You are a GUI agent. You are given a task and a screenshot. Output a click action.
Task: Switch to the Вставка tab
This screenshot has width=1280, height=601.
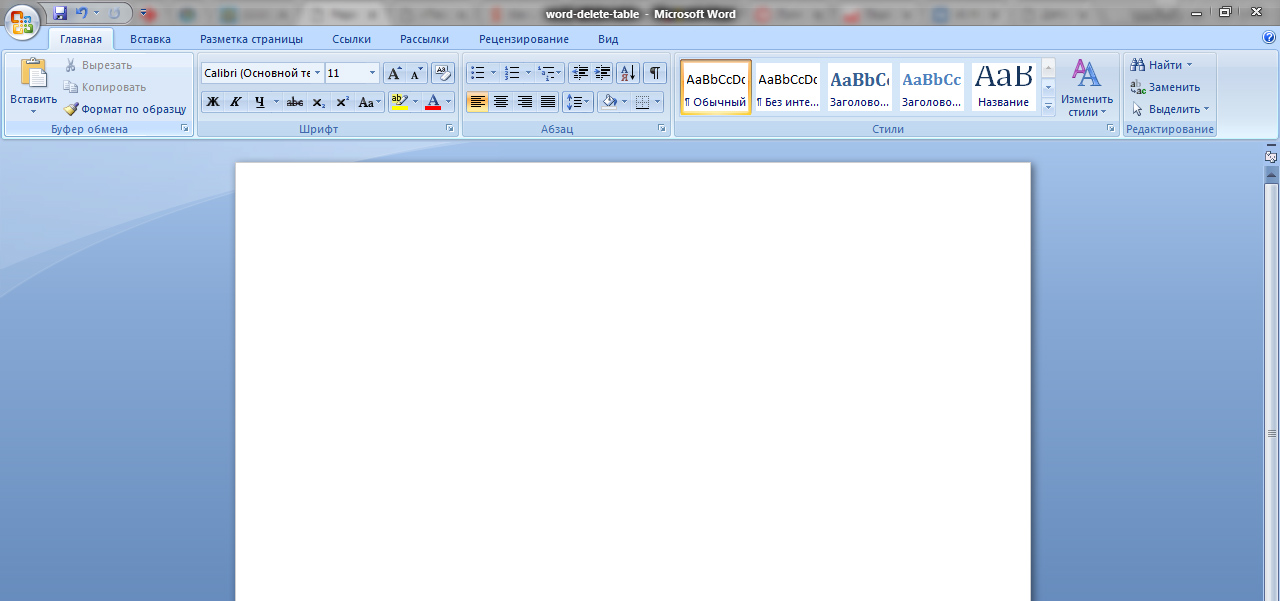pyautogui.click(x=150, y=39)
